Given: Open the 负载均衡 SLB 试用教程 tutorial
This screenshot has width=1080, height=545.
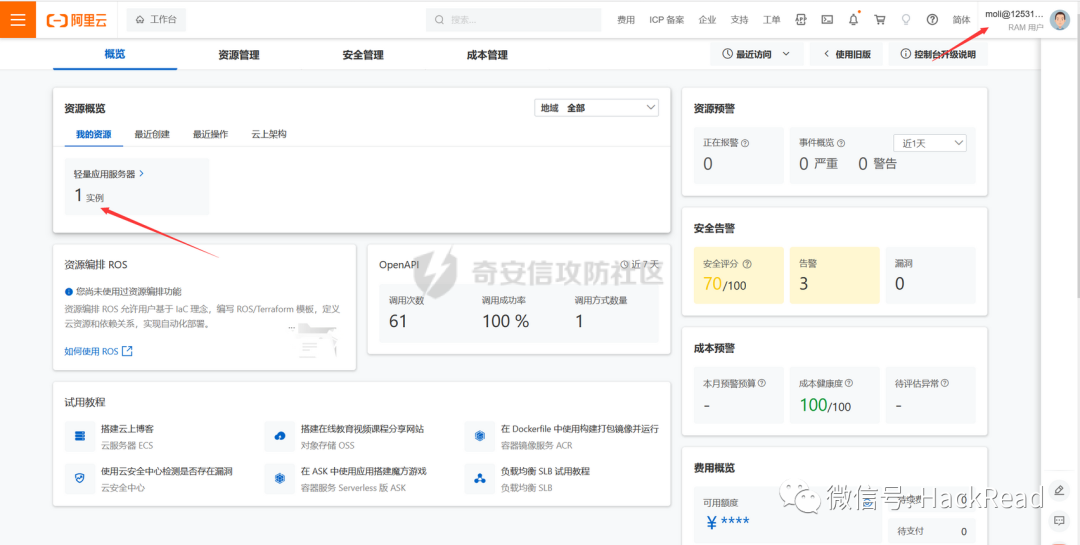Looking at the screenshot, I should click(x=545, y=471).
